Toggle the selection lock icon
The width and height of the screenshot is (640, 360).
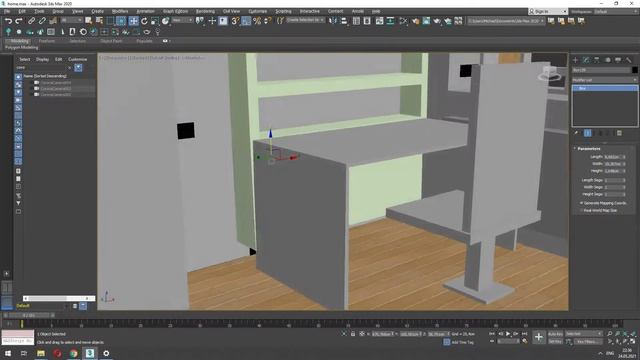[x=353, y=334]
